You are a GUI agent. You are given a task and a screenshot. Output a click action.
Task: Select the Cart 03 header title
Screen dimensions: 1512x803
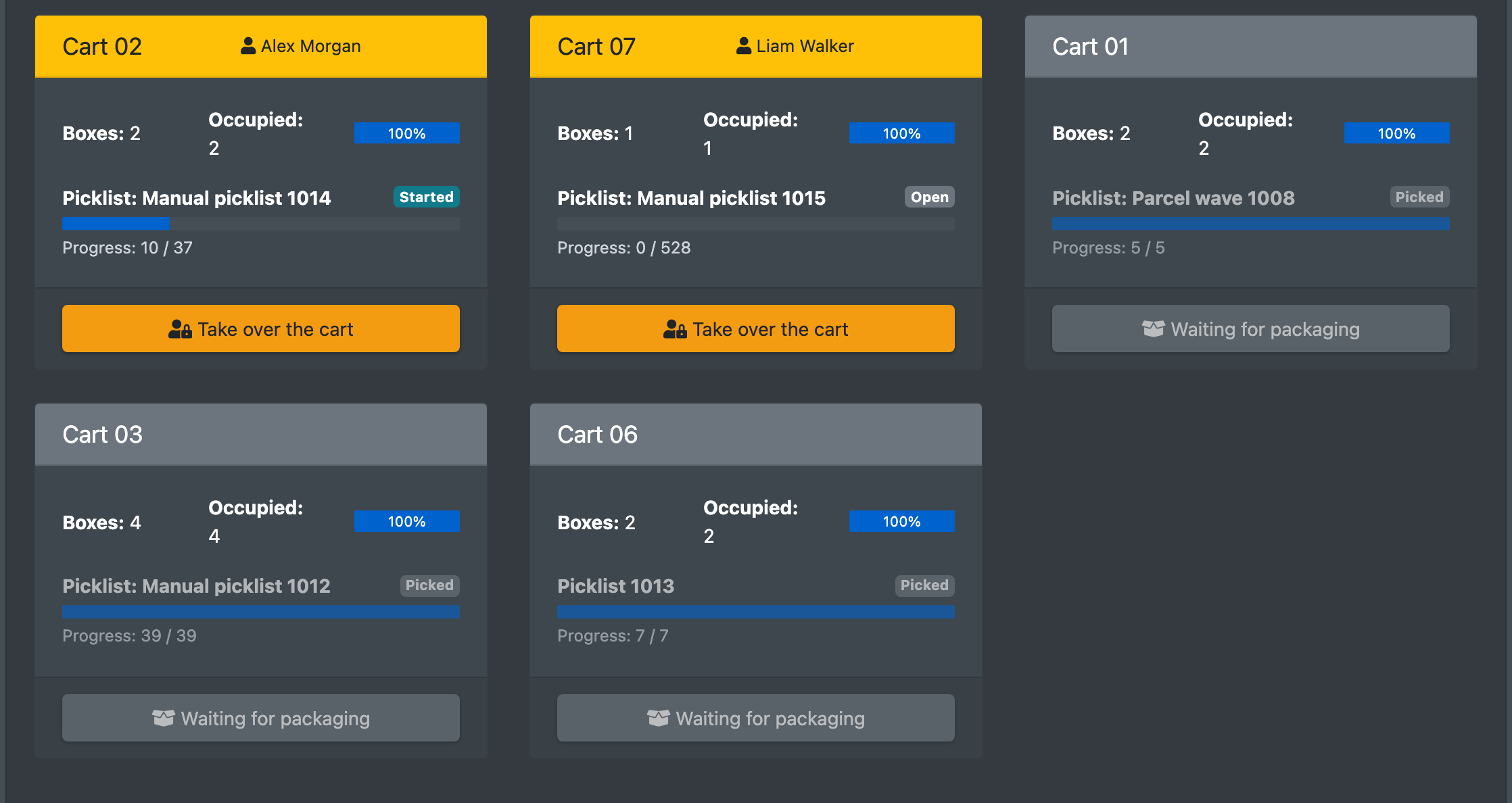click(102, 435)
